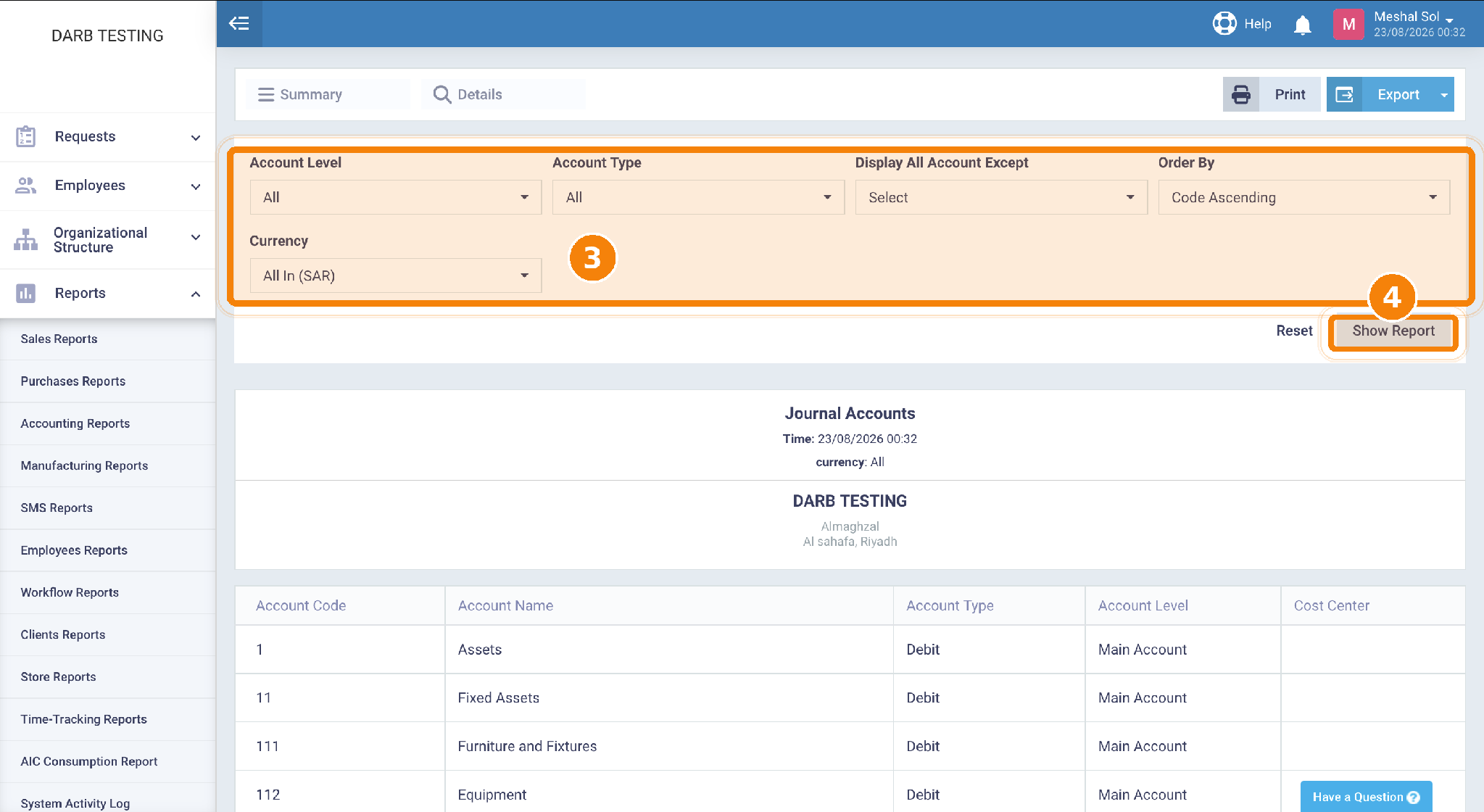This screenshot has width=1484, height=812.
Task: Click Show Report button
Action: click(x=1393, y=331)
